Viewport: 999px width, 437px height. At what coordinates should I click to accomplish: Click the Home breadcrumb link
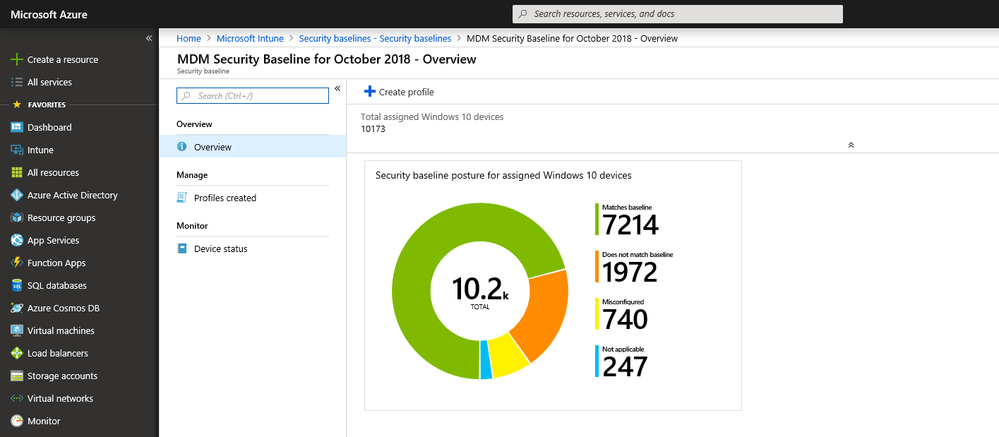point(189,38)
